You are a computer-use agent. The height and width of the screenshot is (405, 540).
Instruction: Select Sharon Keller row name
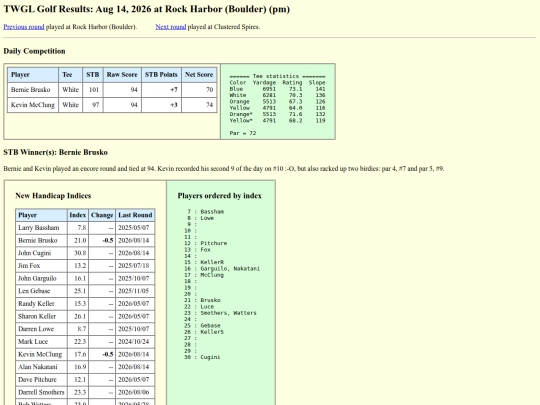coord(37,316)
